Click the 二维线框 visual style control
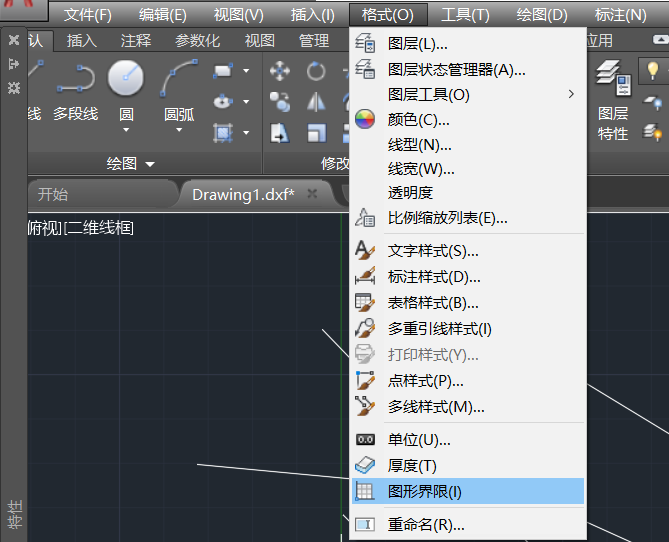Viewport: 669px width, 542px height. tap(99, 228)
